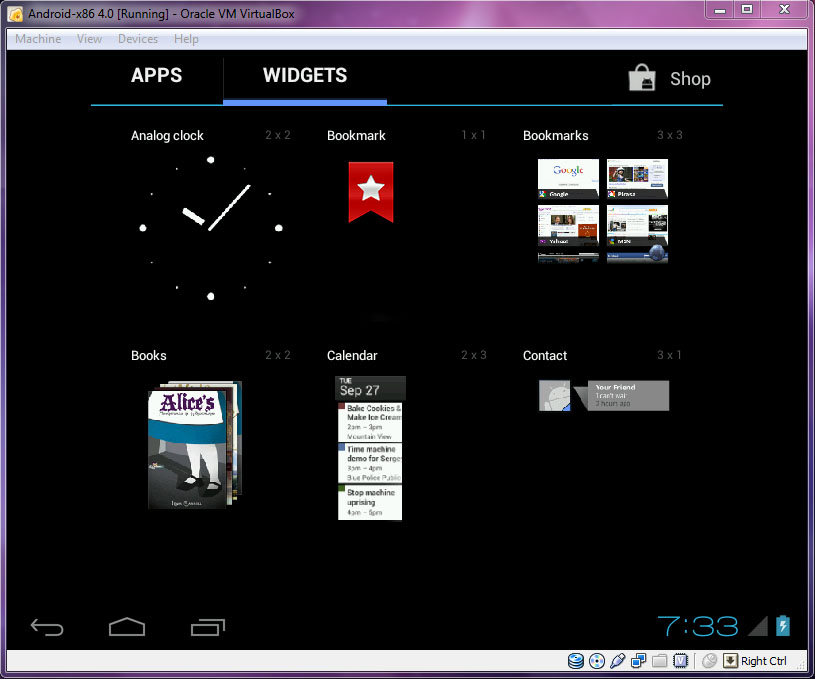
Task: Click the hard disk activity status icon
Action: click(x=576, y=661)
